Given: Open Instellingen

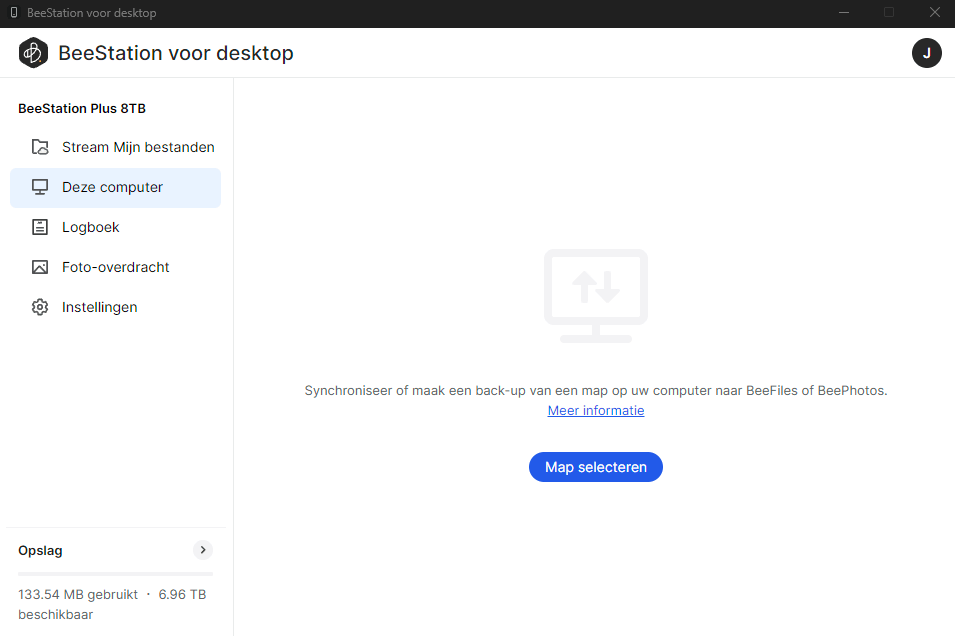Looking at the screenshot, I should click(x=115, y=307).
